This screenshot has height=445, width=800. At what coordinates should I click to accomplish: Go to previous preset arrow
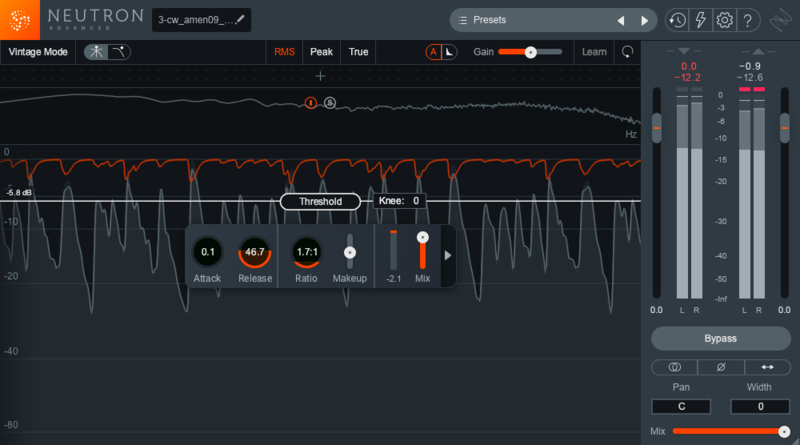pyautogui.click(x=621, y=20)
